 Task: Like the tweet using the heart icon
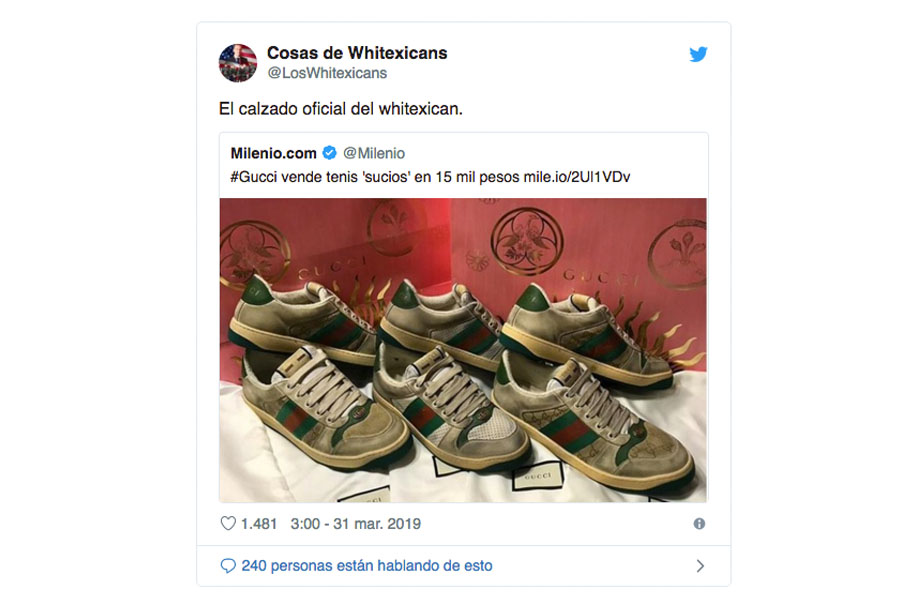click(228, 523)
